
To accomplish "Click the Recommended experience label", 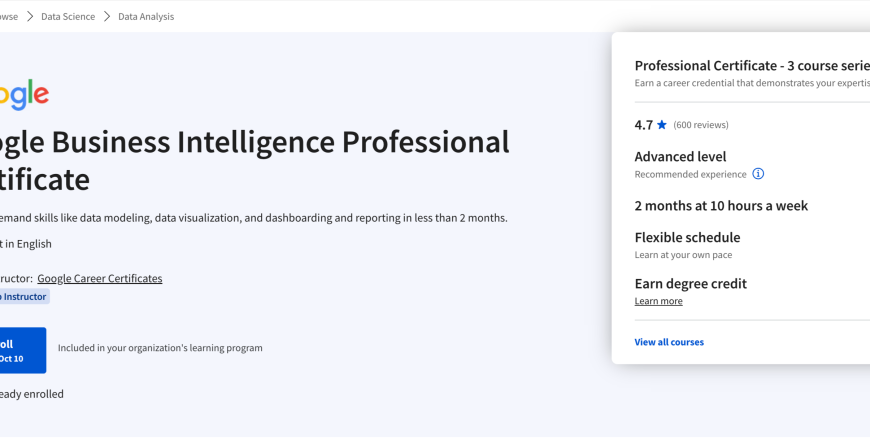I will click(x=691, y=174).
